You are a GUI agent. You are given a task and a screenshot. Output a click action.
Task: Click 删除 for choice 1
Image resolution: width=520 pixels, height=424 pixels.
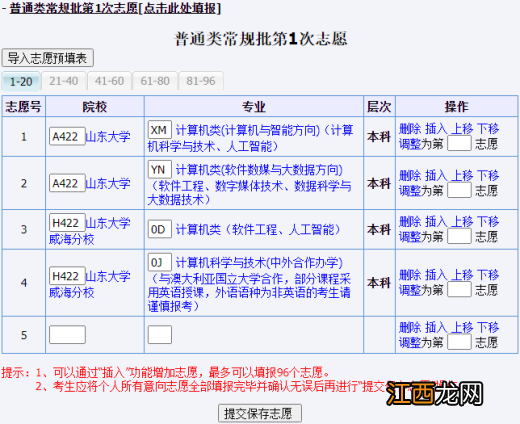tap(410, 129)
